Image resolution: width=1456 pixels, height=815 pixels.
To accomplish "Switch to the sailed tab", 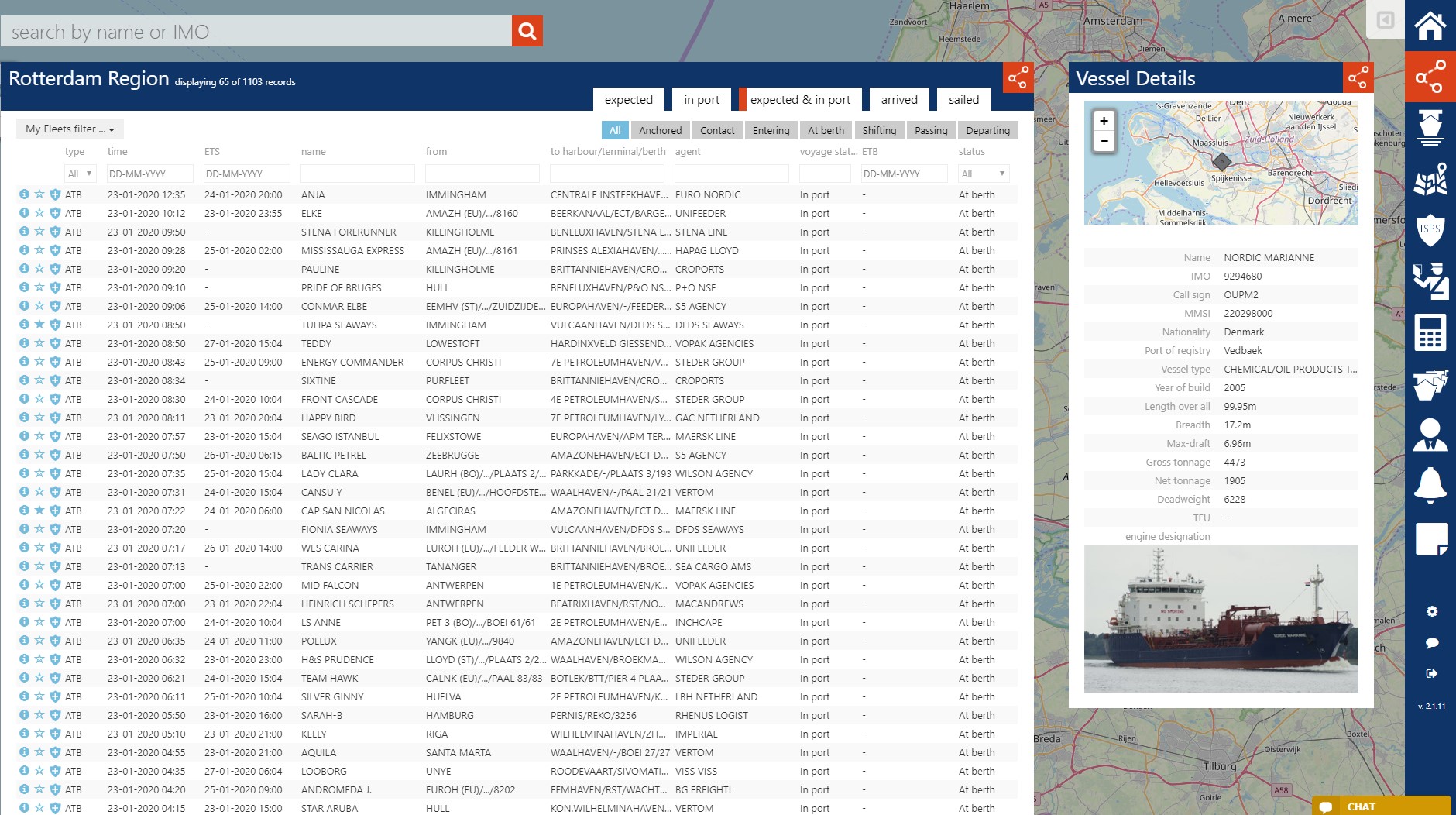I will [963, 99].
